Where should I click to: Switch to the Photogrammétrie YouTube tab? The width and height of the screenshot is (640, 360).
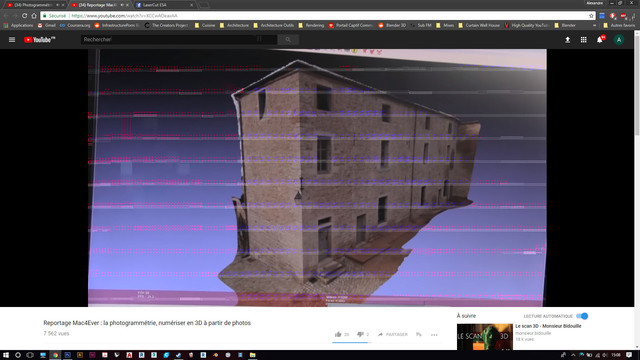click(36, 5)
